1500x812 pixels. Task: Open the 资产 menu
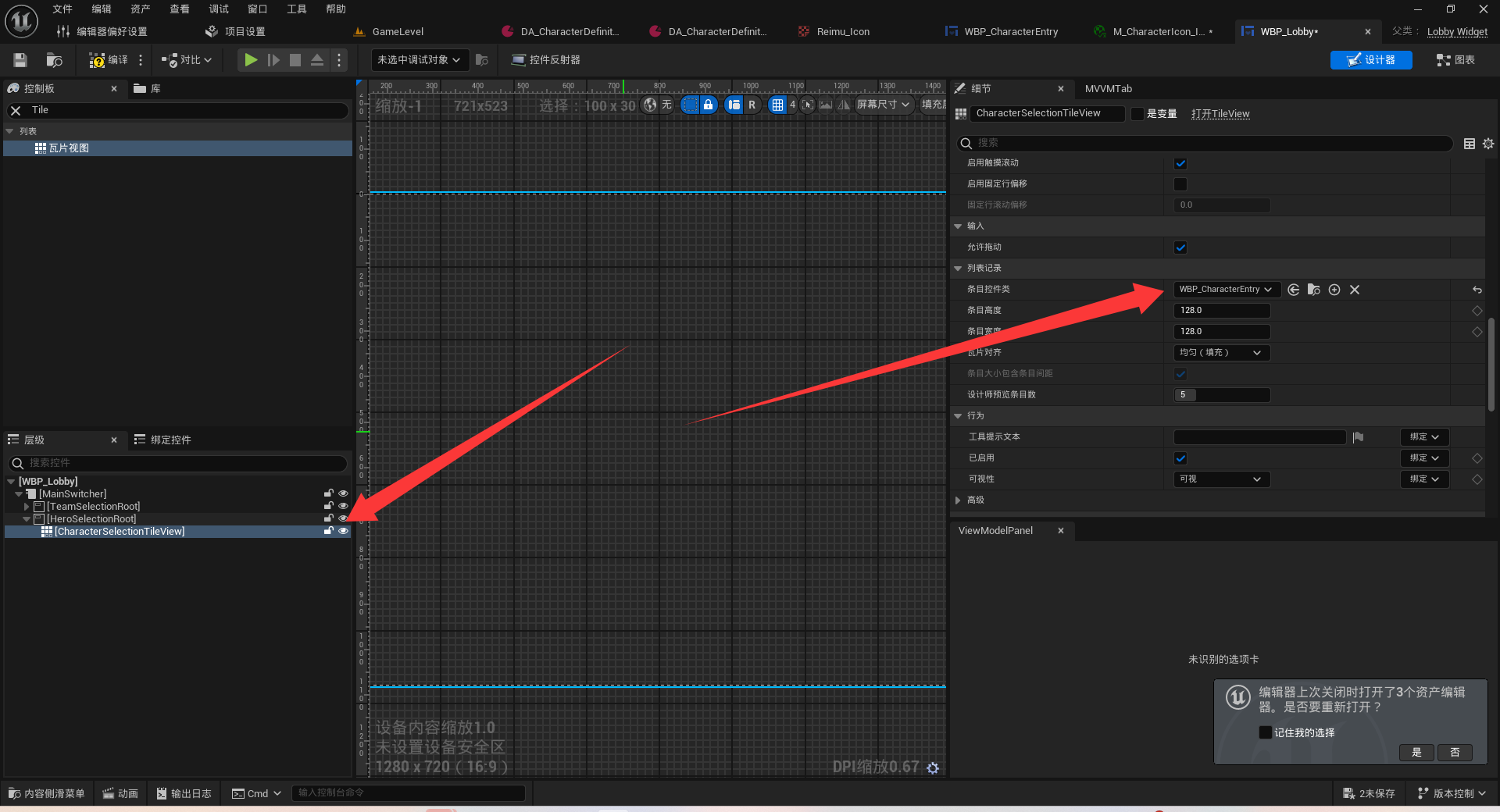141,9
